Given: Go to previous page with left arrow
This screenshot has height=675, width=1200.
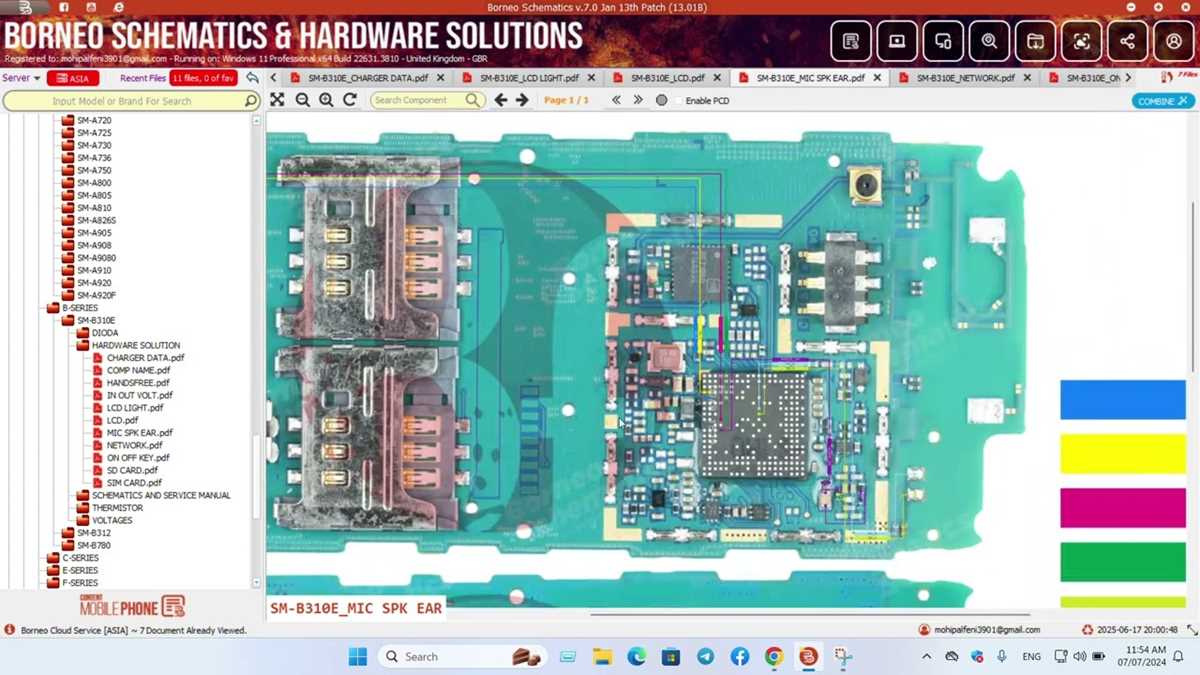Looking at the screenshot, I should pyautogui.click(x=501, y=100).
